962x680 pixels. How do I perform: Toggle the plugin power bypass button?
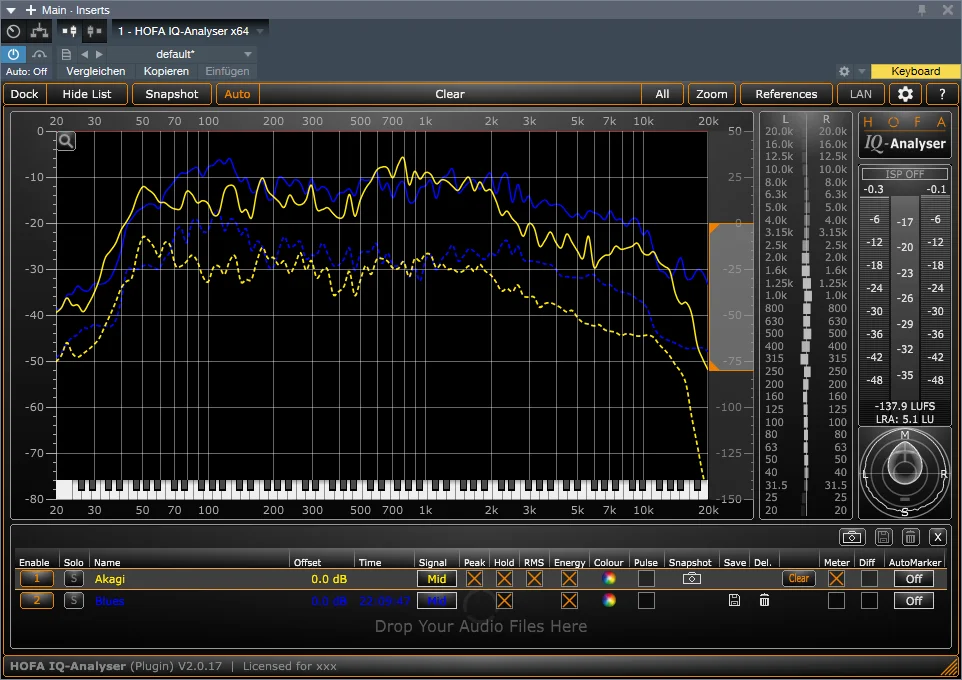point(13,54)
